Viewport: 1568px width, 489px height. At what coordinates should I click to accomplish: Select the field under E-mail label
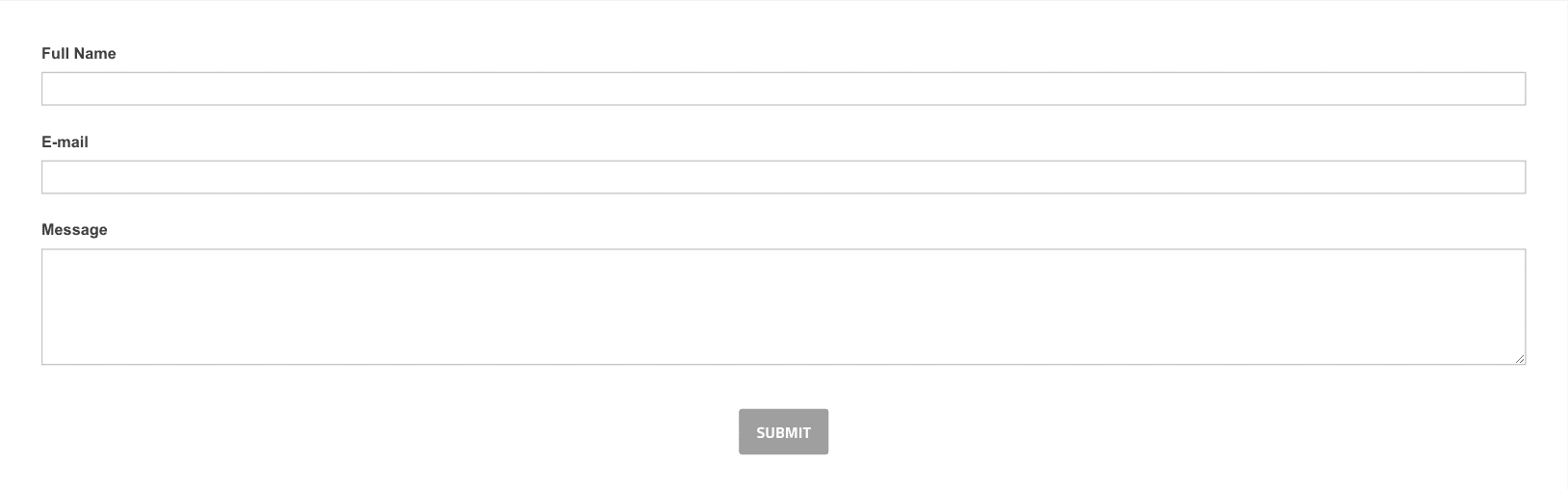point(783,177)
